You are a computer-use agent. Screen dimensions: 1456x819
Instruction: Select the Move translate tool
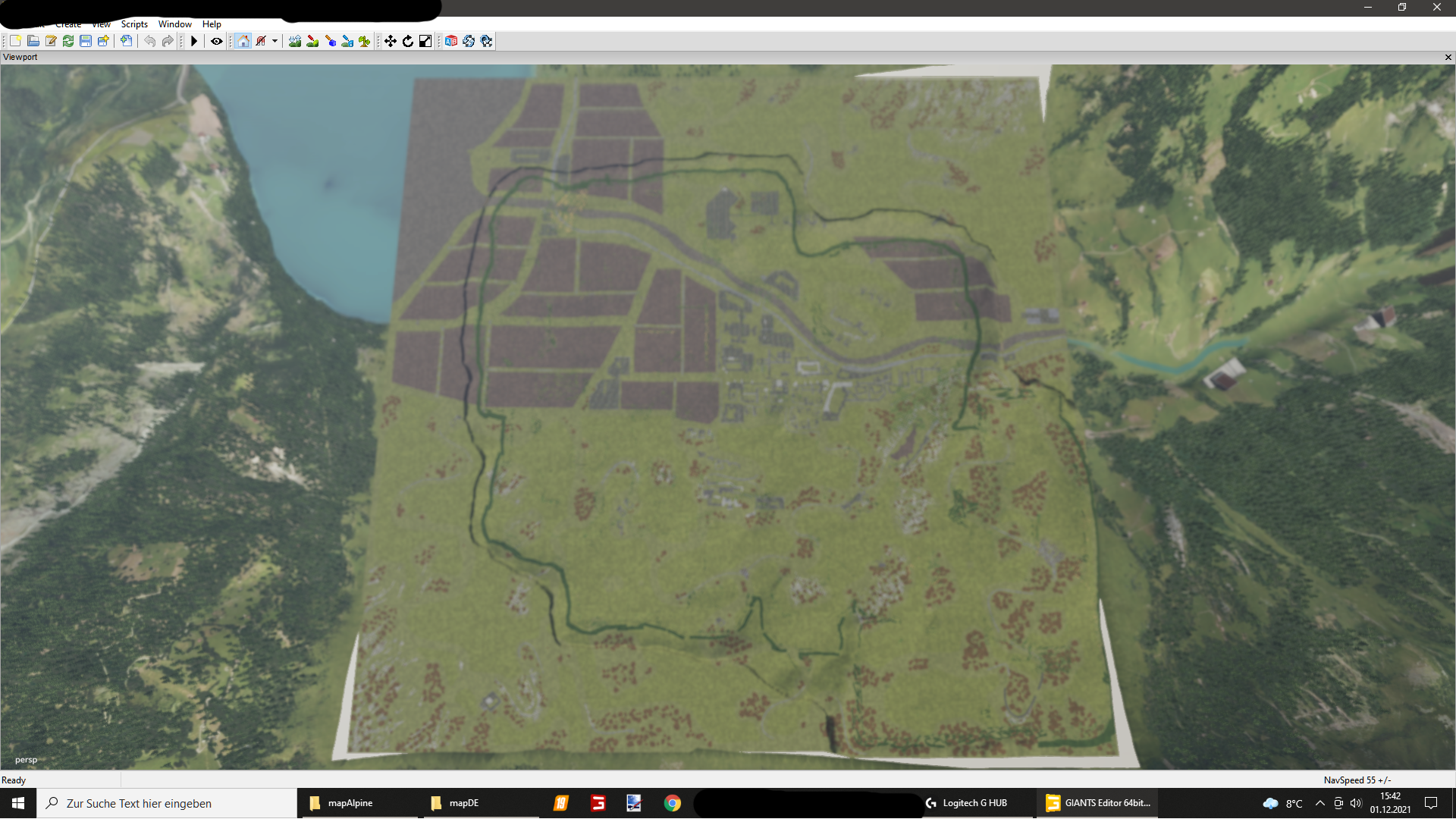click(390, 41)
